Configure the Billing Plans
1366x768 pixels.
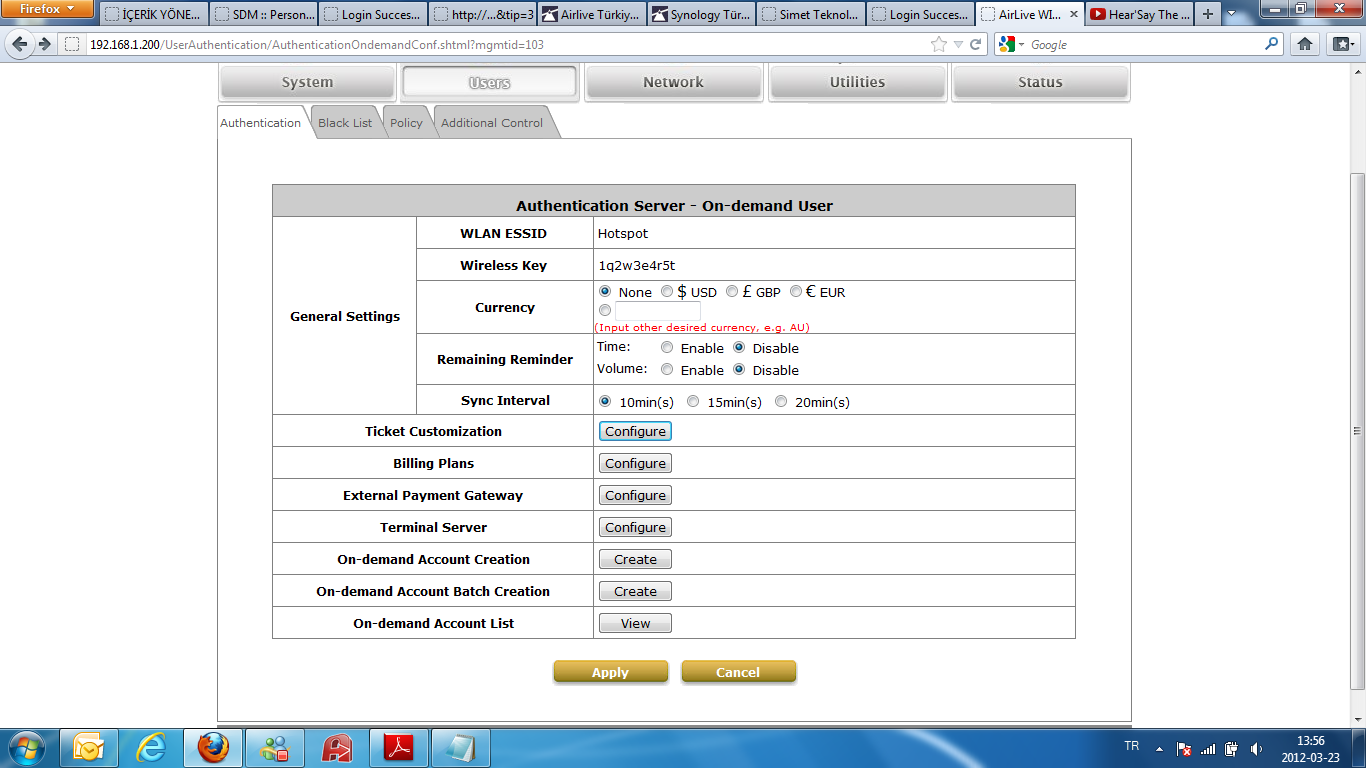click(635, 463)
